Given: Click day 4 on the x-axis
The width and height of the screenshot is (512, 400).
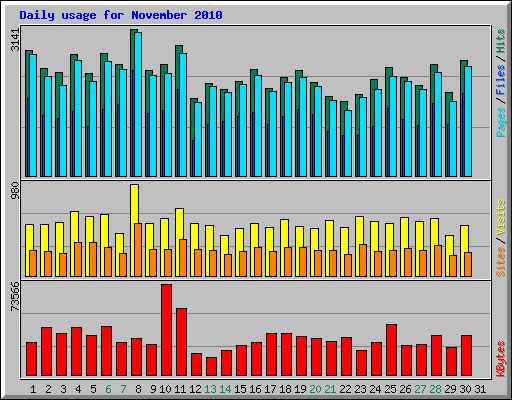Looking at the screenshot, I should click(78, 389).
